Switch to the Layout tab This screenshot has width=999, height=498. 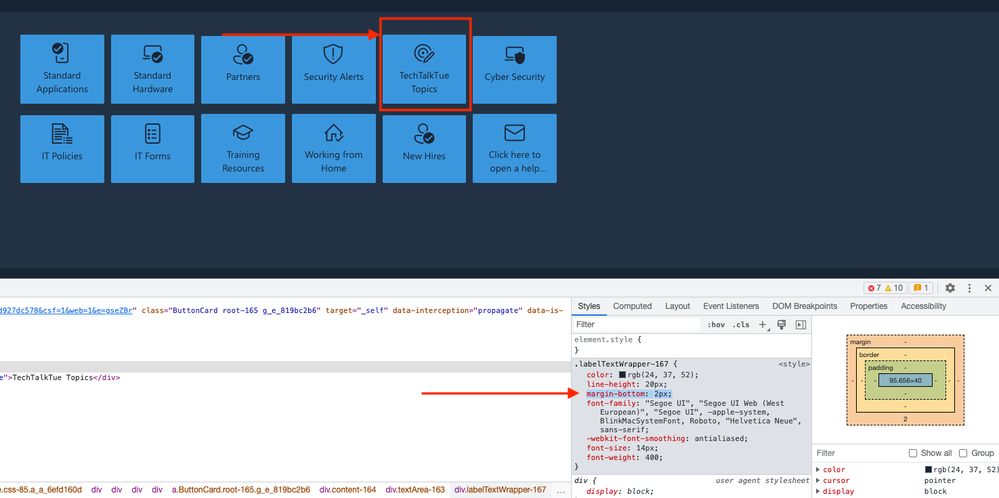pos(677,306)
